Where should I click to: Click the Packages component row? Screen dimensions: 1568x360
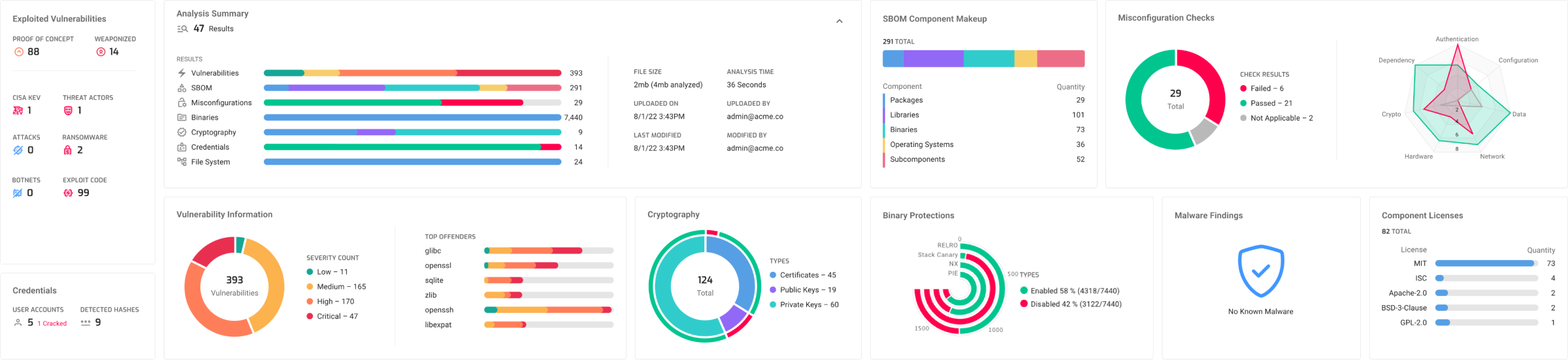(x=984, y=100)
